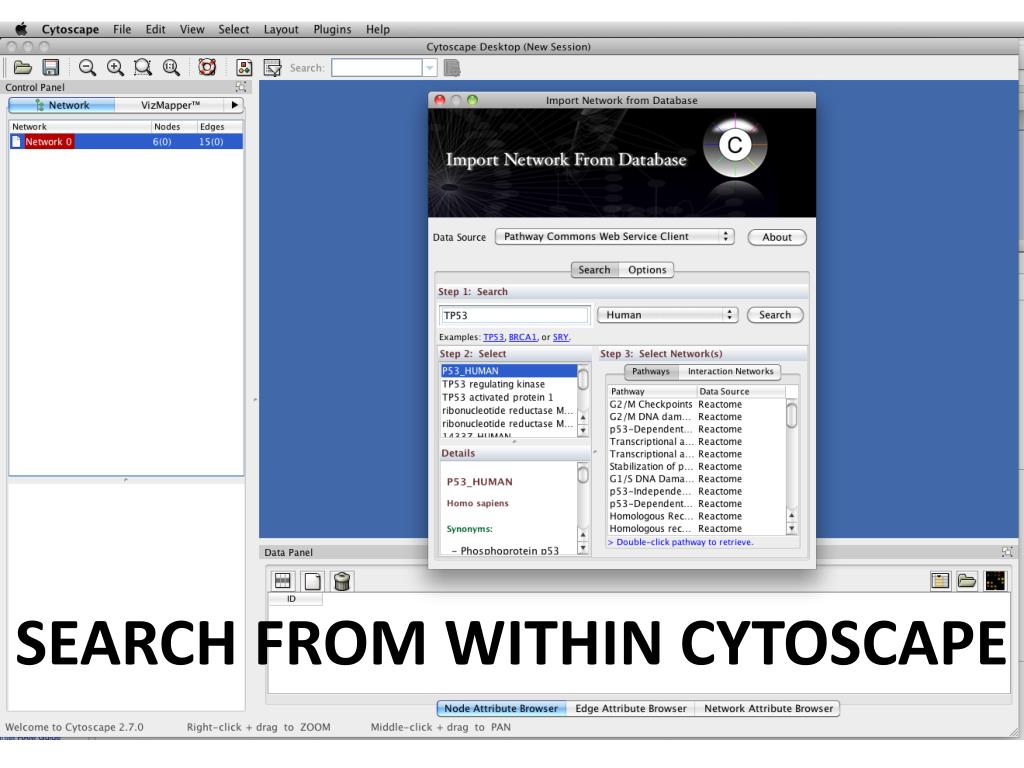This screenshot has width=1024, height=768.
Task: Zoom in using the plus magnifier icon
Action: (x=115, y=67)
